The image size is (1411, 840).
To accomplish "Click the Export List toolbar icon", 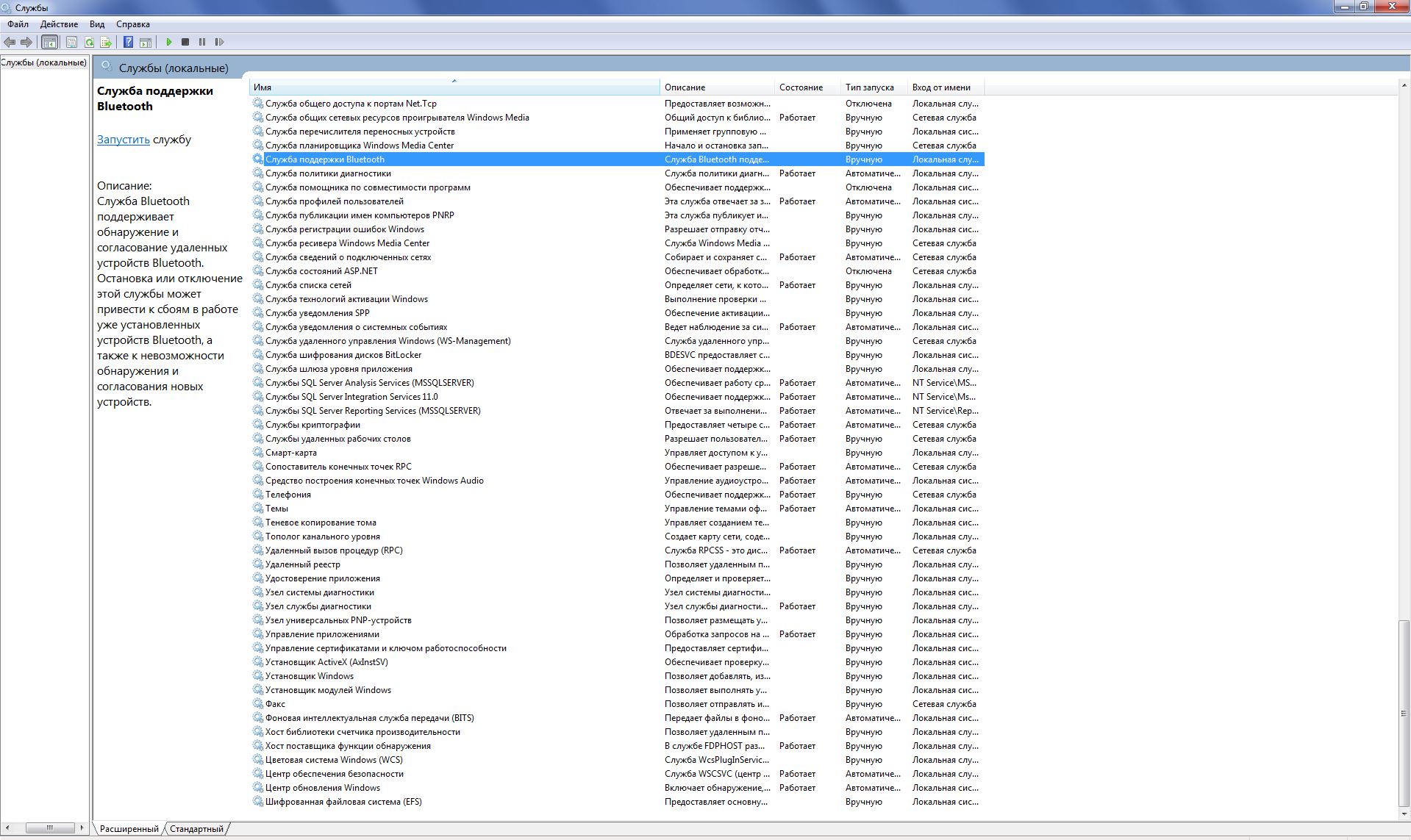I will point(106,43).
